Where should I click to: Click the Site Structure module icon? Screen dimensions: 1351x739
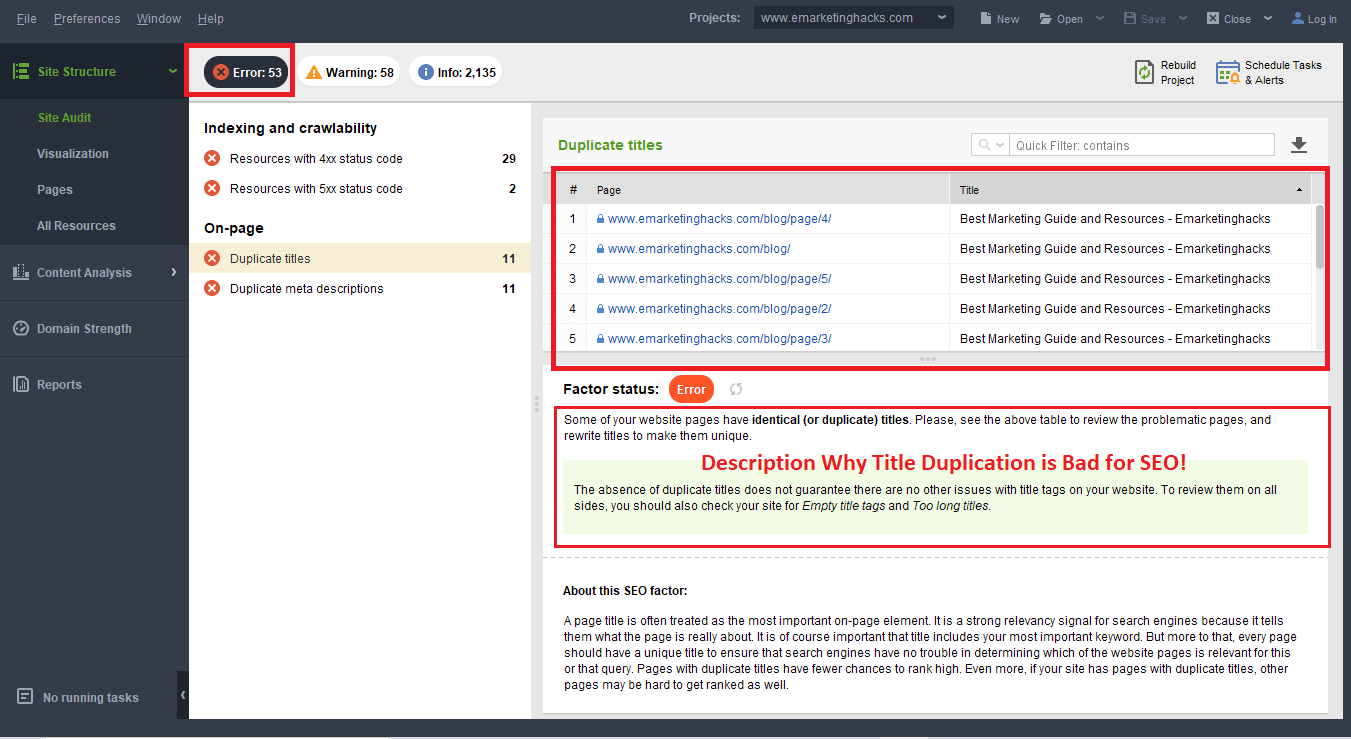click(20, 71)
